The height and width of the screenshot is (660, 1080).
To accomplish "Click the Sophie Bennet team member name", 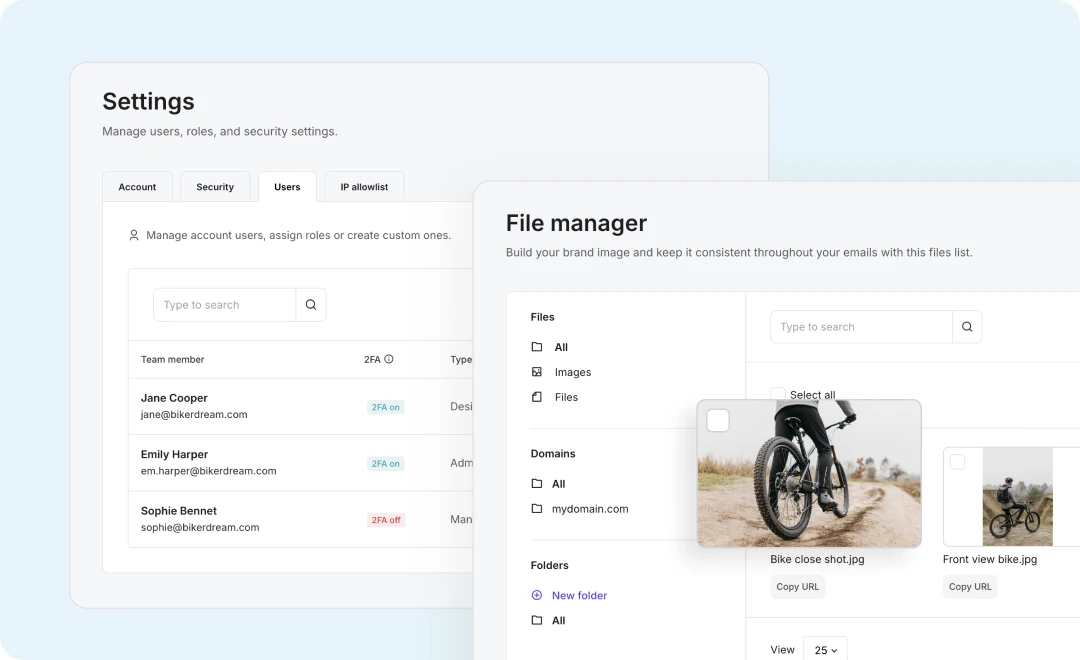I will (178, 511).
